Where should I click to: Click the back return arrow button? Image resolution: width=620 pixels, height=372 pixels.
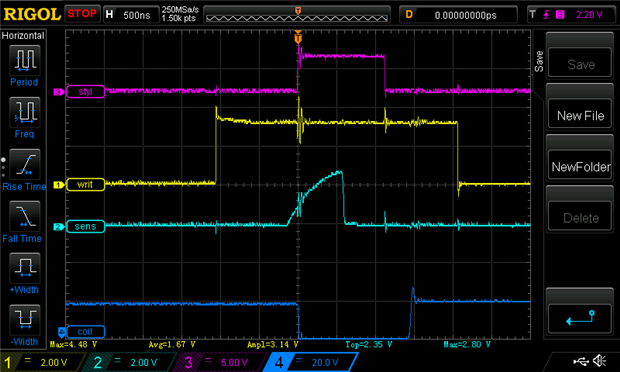click(x=580, y=318)
